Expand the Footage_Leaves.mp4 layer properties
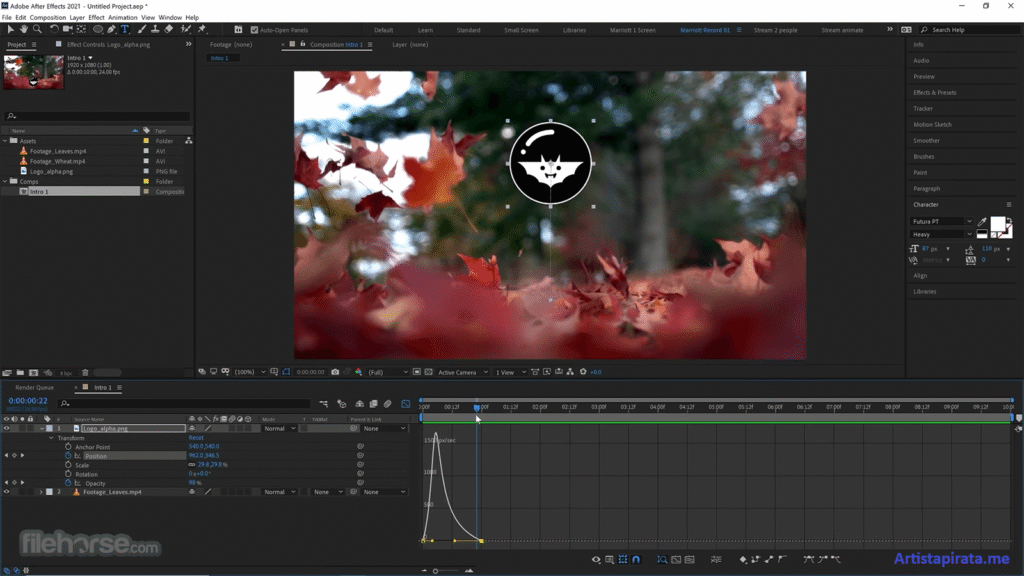 (41, 491)
